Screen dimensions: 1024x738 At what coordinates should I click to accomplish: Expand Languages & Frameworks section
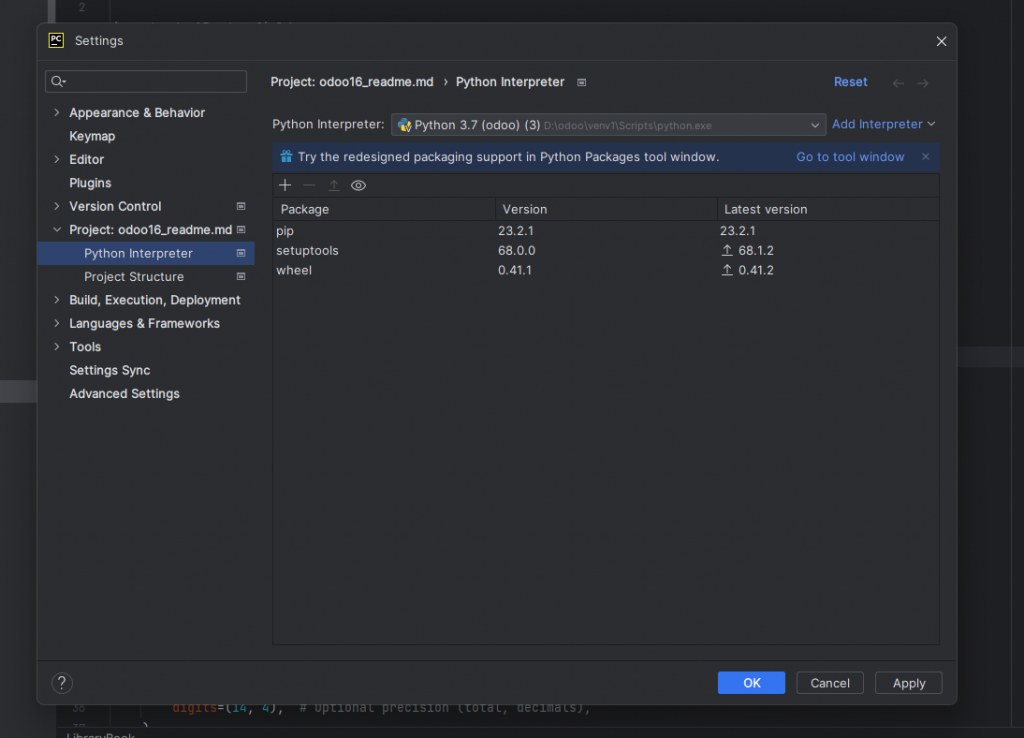pos(57,324)
